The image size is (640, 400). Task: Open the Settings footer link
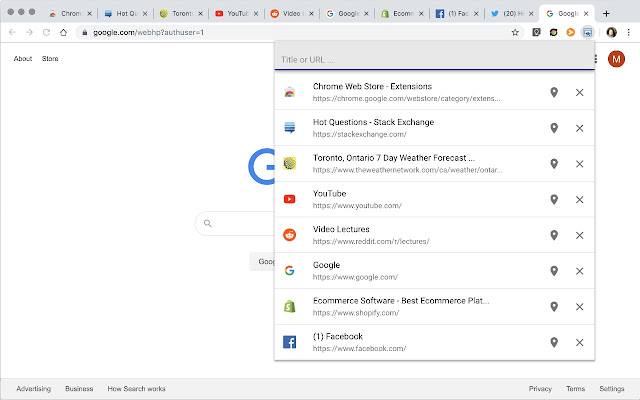pos(612,389)
